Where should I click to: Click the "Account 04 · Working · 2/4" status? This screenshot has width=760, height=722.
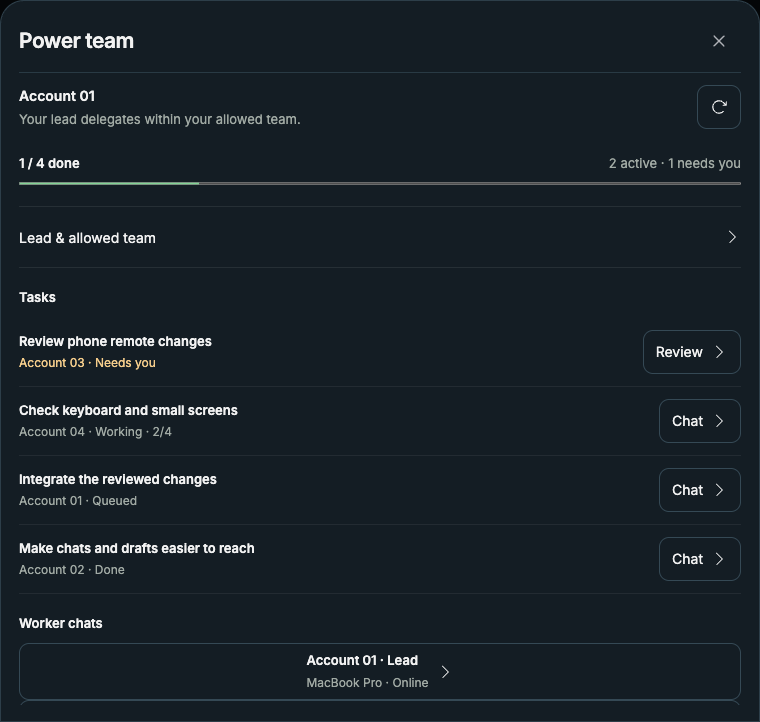click(95, 432)
